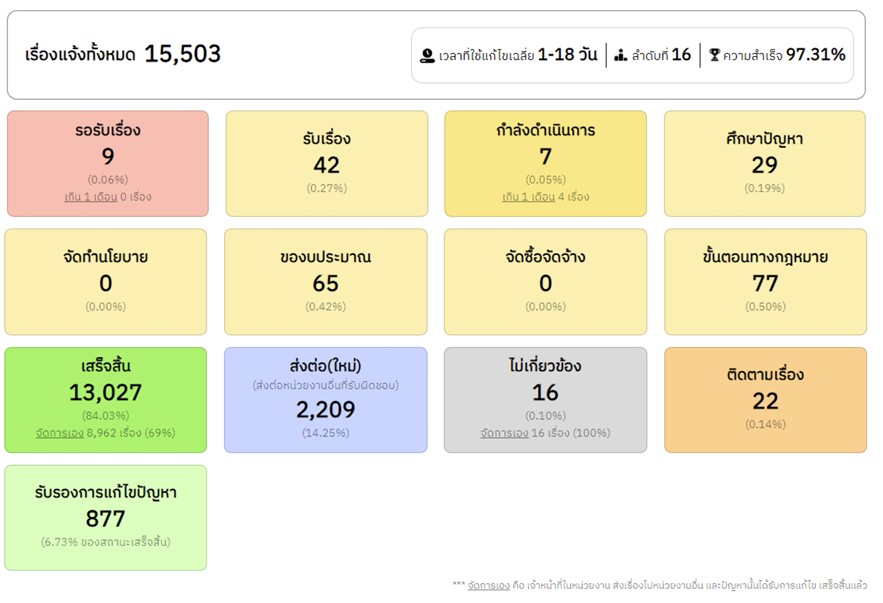Viewport: 883px width, 603px height.
Task: Open the ส่งต่อ(ใหม่) forwarded card
Action: coord(326,399)
